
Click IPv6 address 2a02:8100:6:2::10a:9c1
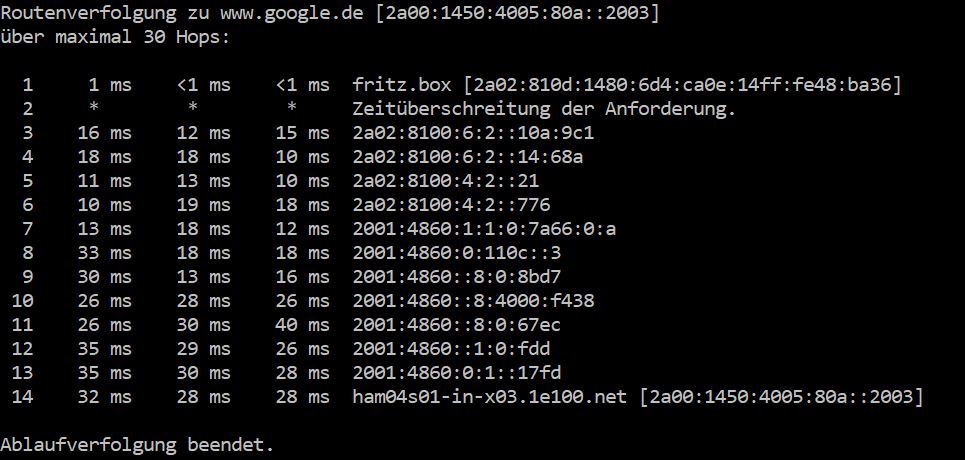coord(473,133)
